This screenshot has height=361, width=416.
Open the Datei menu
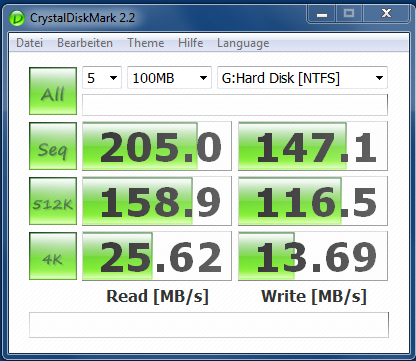coord(29,43)
